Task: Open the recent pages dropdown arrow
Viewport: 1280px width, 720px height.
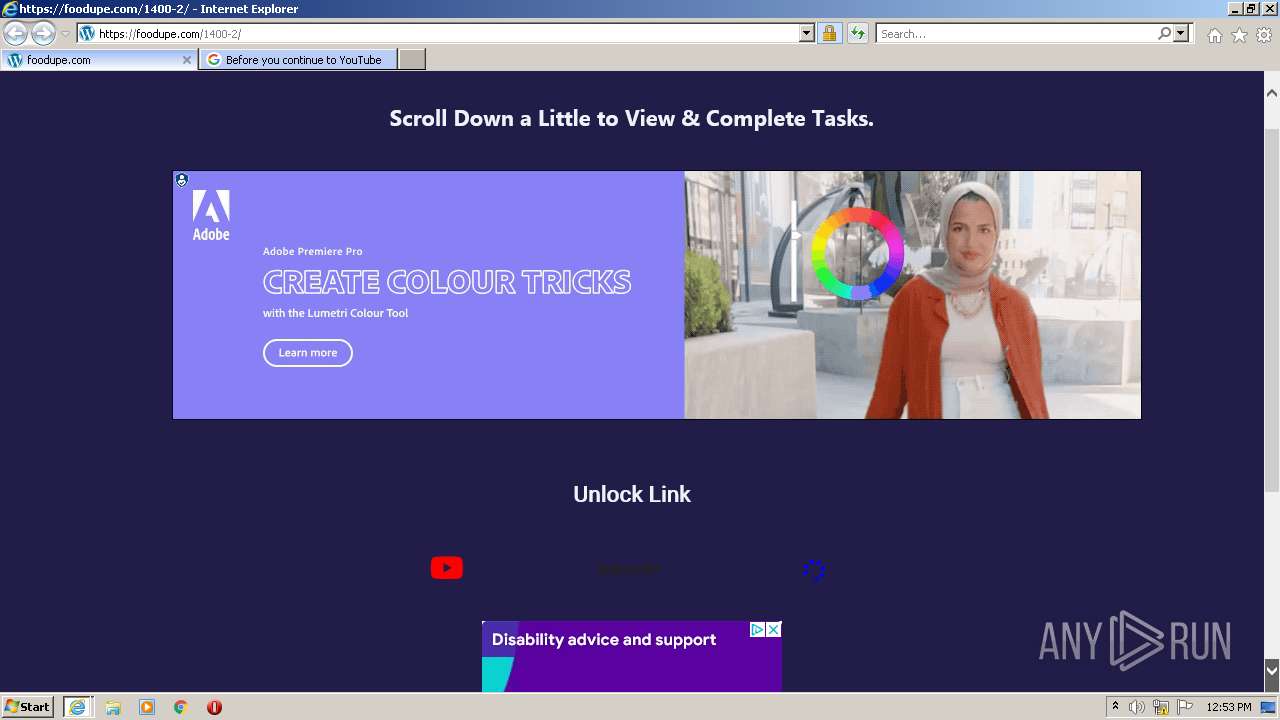Action: point(65,34)
